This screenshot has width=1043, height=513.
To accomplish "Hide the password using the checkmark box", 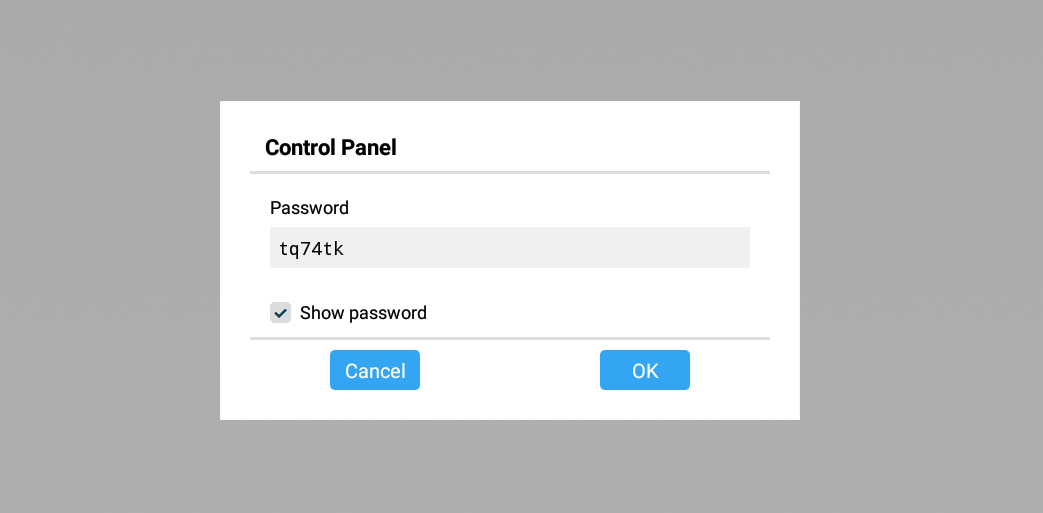I will 280,313.
